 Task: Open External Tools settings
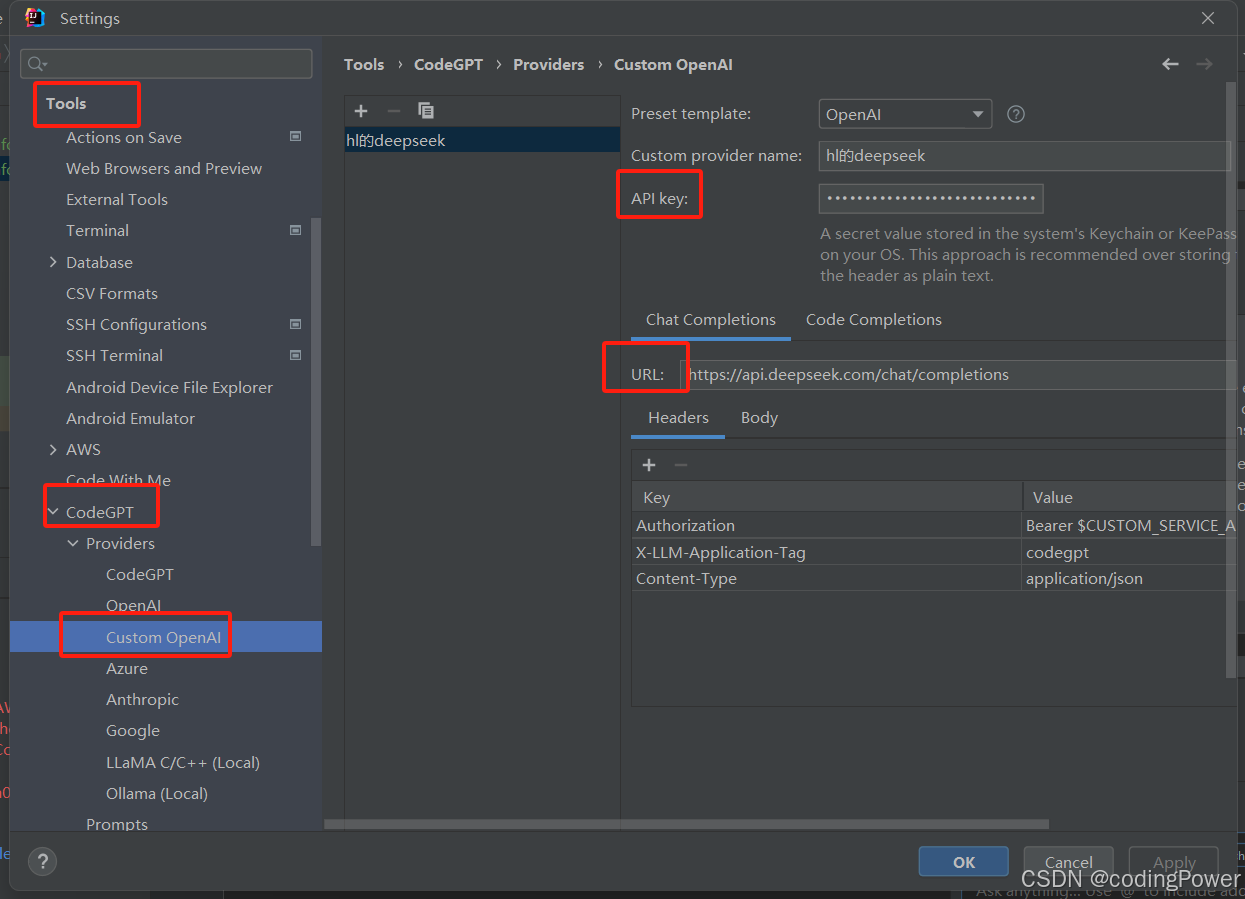click(x=117, y=199)
